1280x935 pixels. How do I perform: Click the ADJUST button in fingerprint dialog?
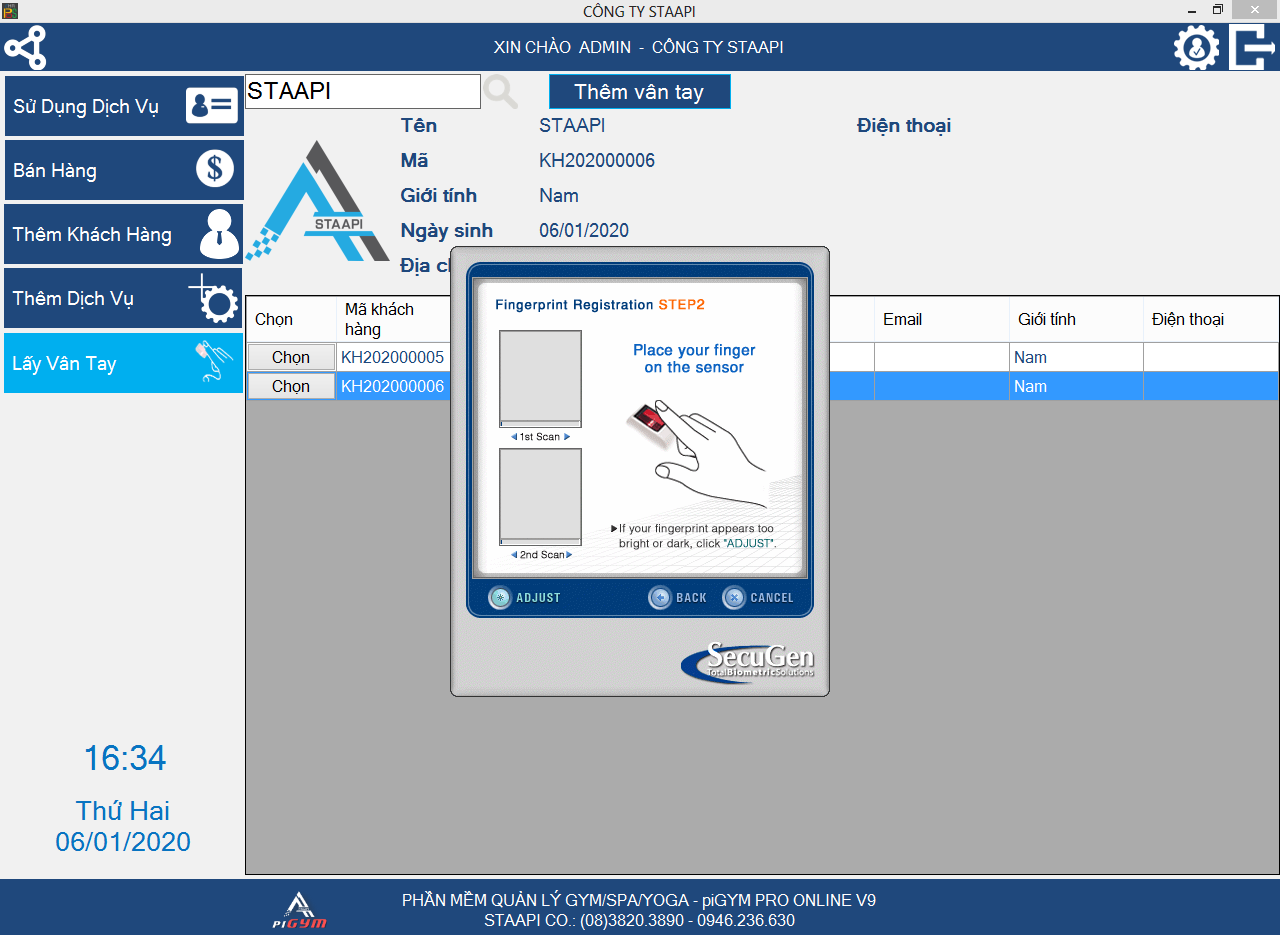525,598
